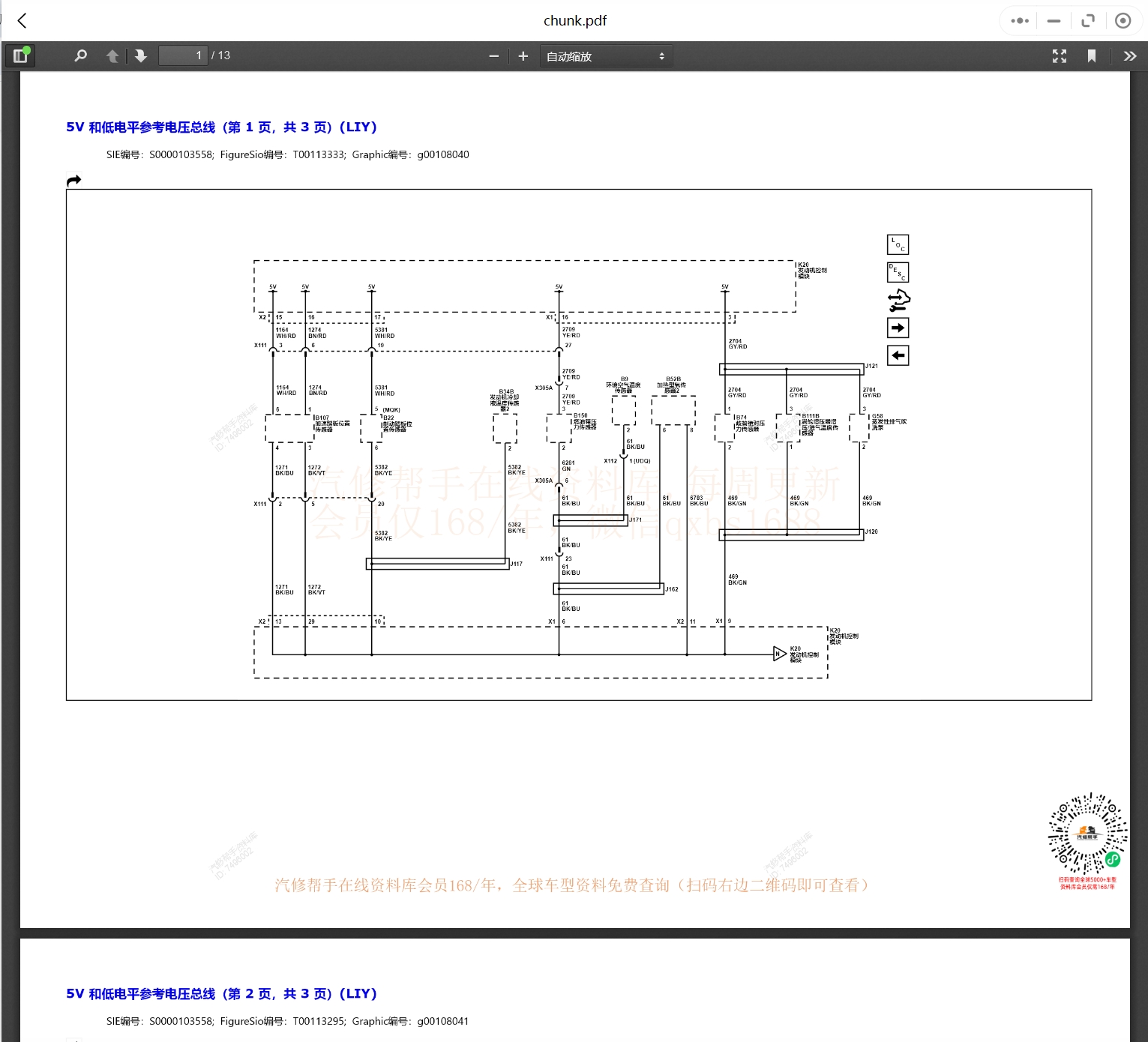
Task: Click the page 1 blue heading link
Action: [x=221, y=127]
